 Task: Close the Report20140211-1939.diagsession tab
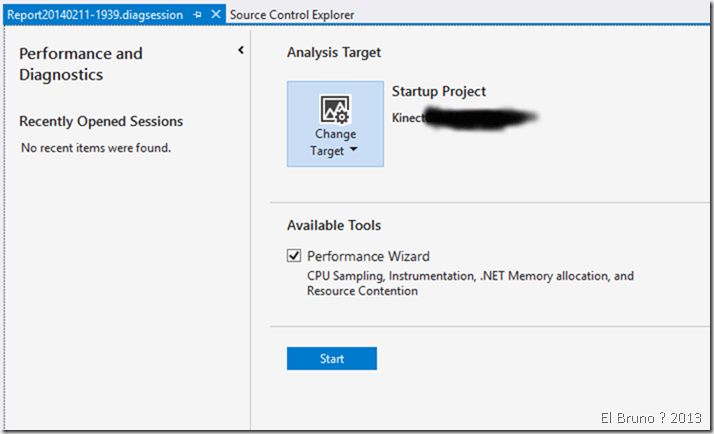[x=216, y=15]
